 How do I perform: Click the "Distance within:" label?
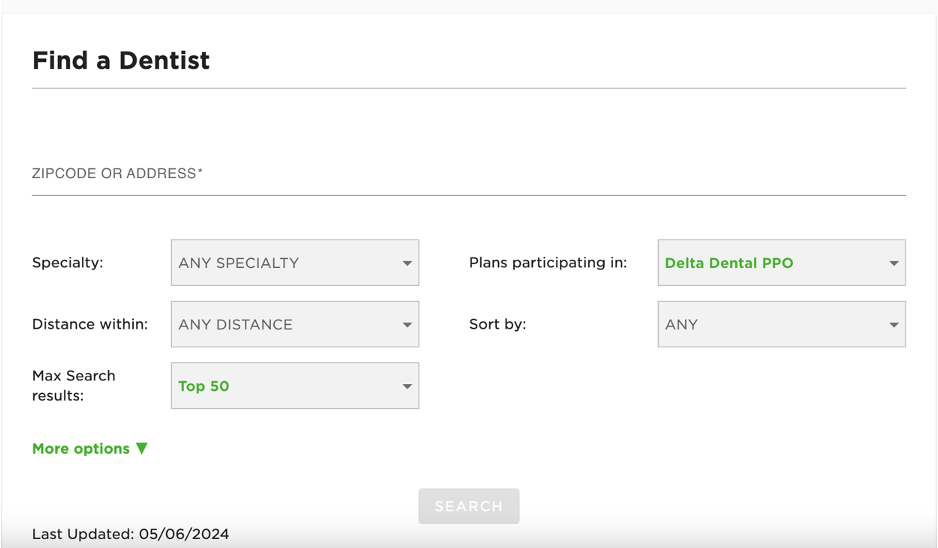tap(90, 325)
